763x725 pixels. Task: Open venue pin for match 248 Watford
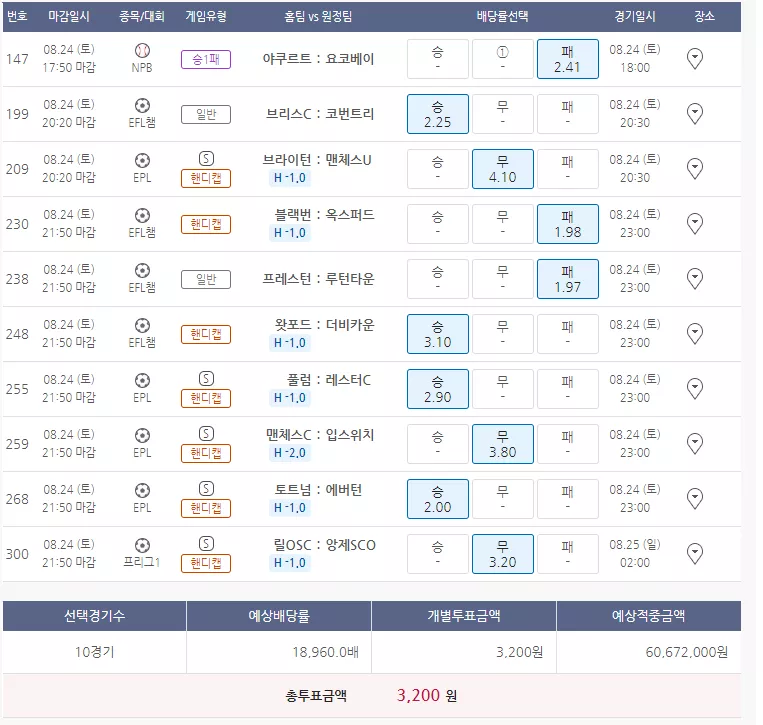696,334
